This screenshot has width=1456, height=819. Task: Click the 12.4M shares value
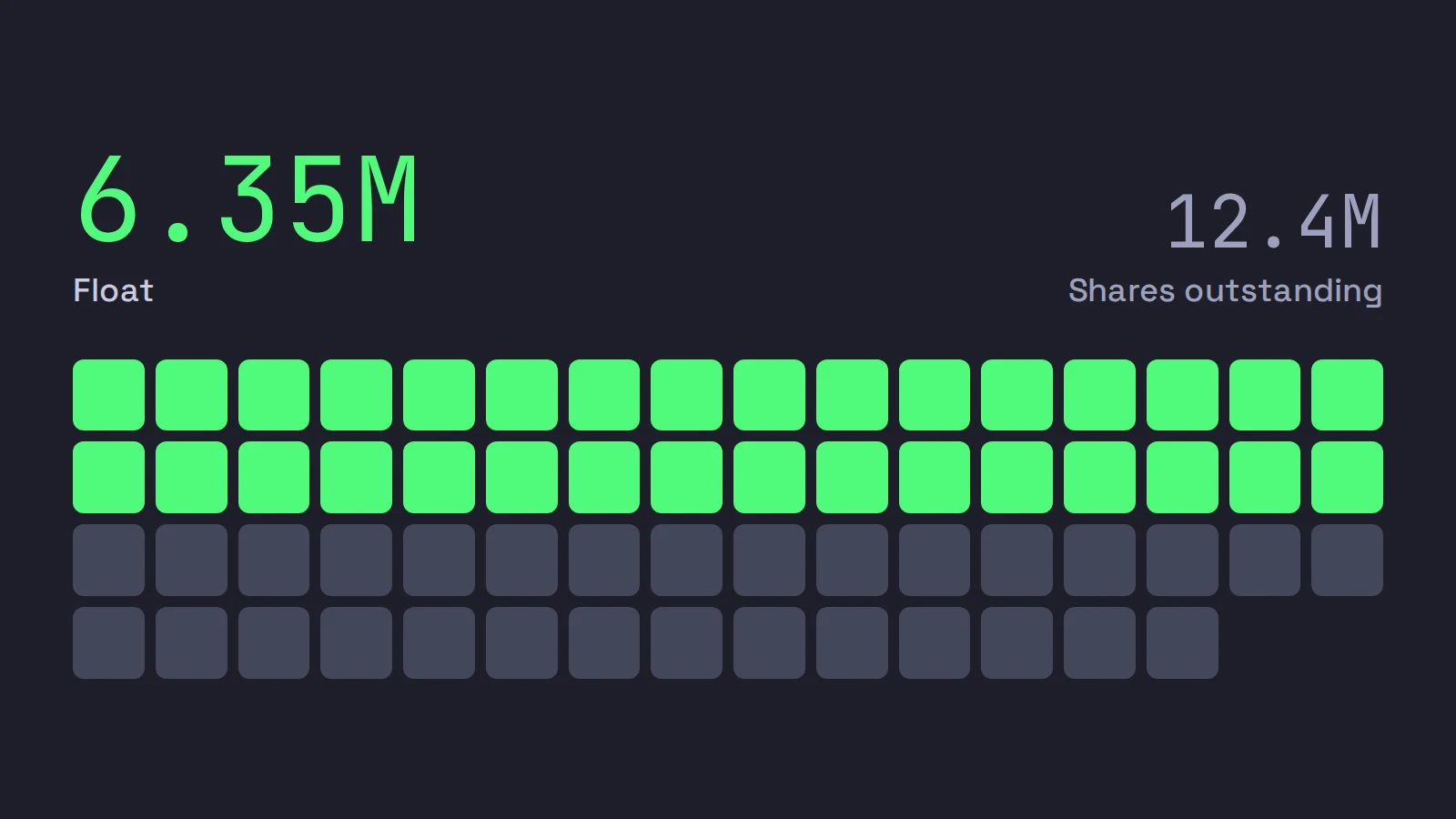1274,222
